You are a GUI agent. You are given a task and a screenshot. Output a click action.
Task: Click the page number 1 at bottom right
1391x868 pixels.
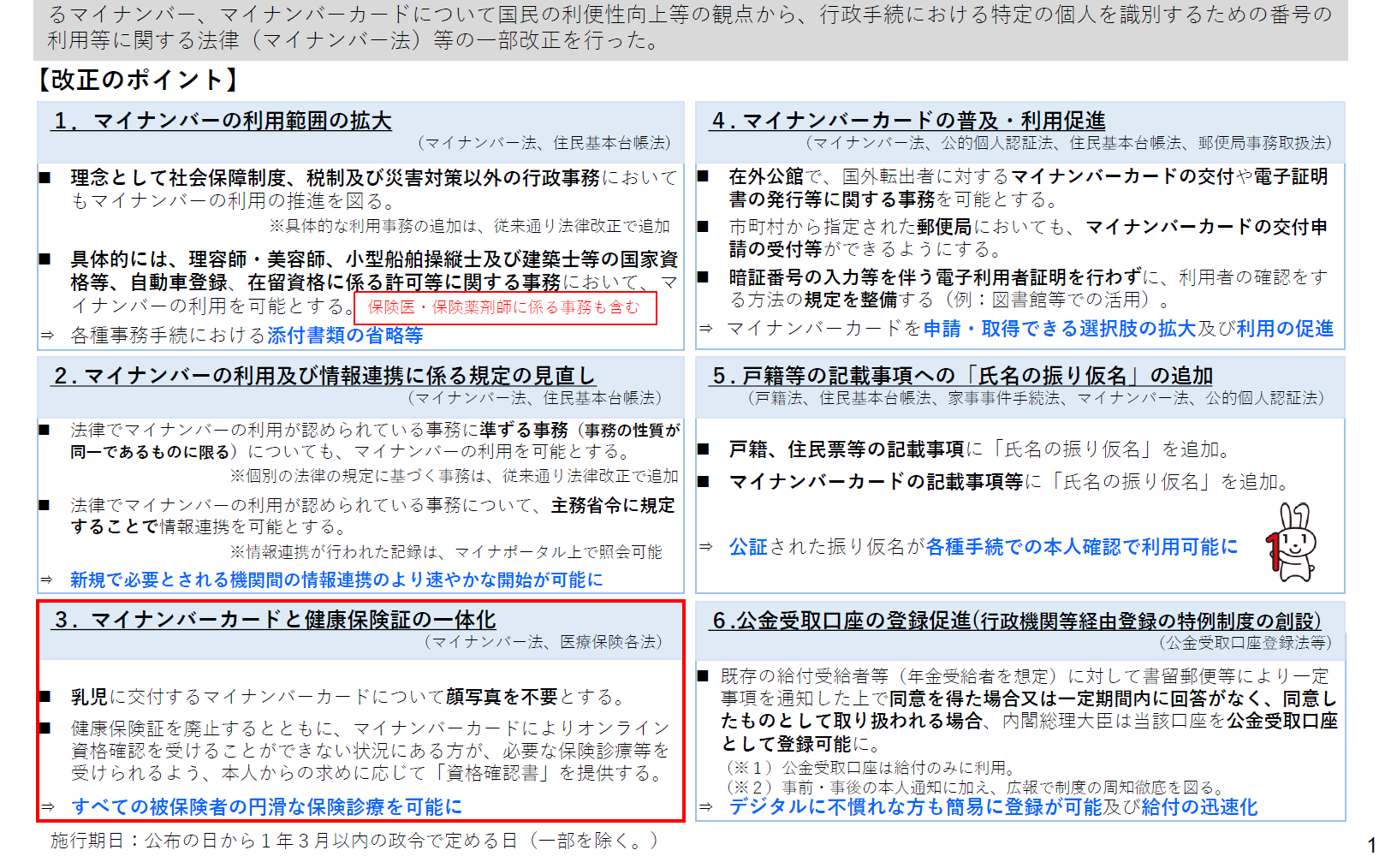pos(1370,846)
